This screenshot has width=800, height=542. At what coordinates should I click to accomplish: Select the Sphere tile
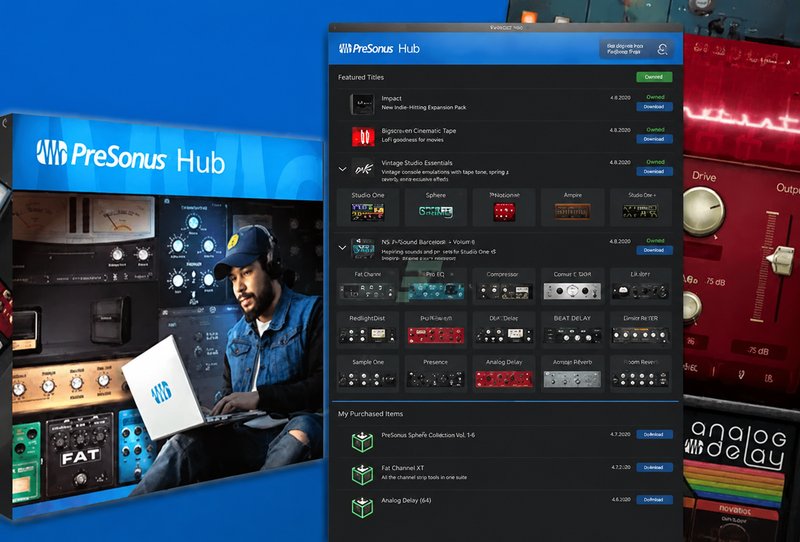click(x=436, y=207)
